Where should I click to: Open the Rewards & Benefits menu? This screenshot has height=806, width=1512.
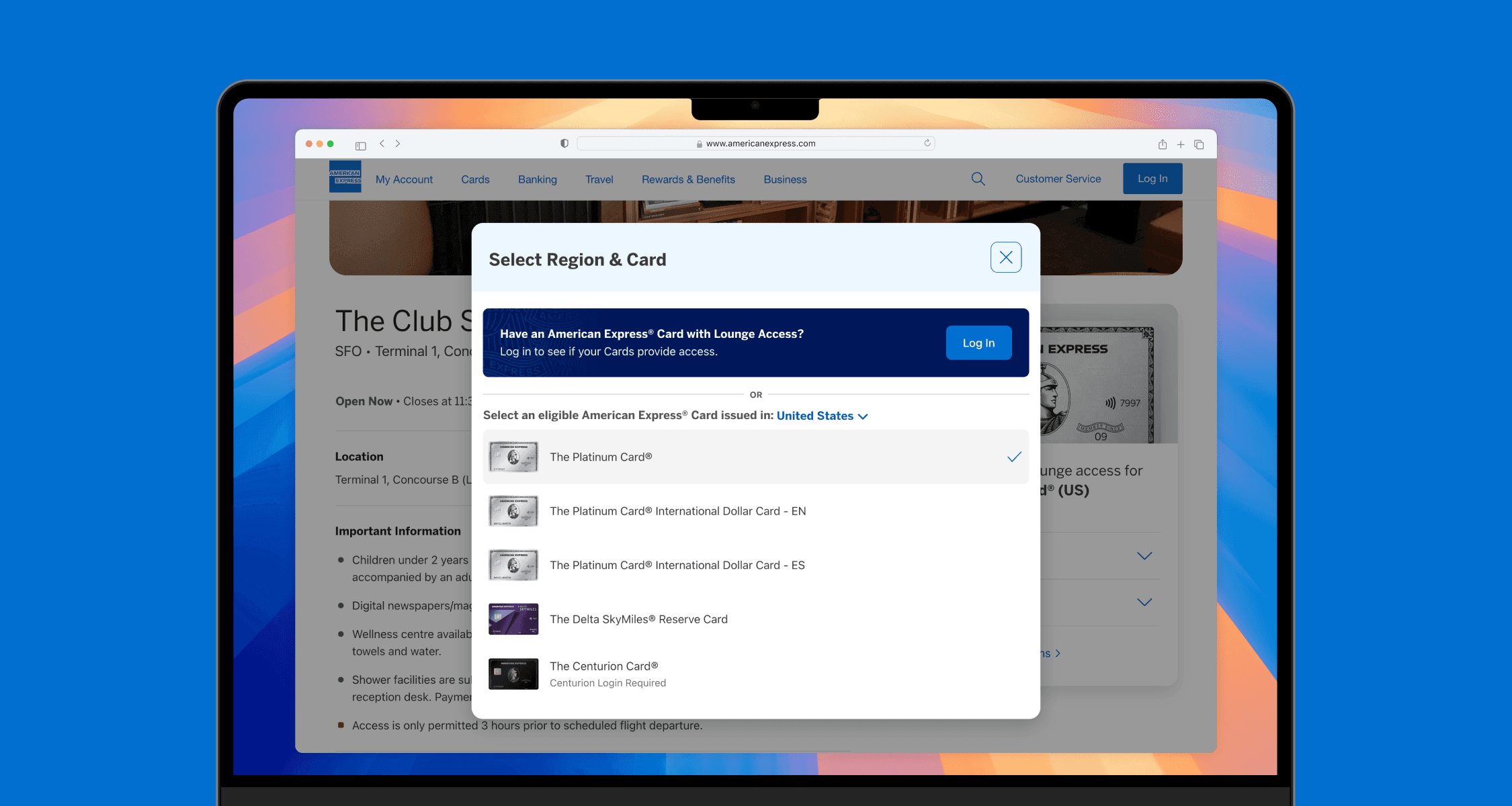click(x=688, y=179)
